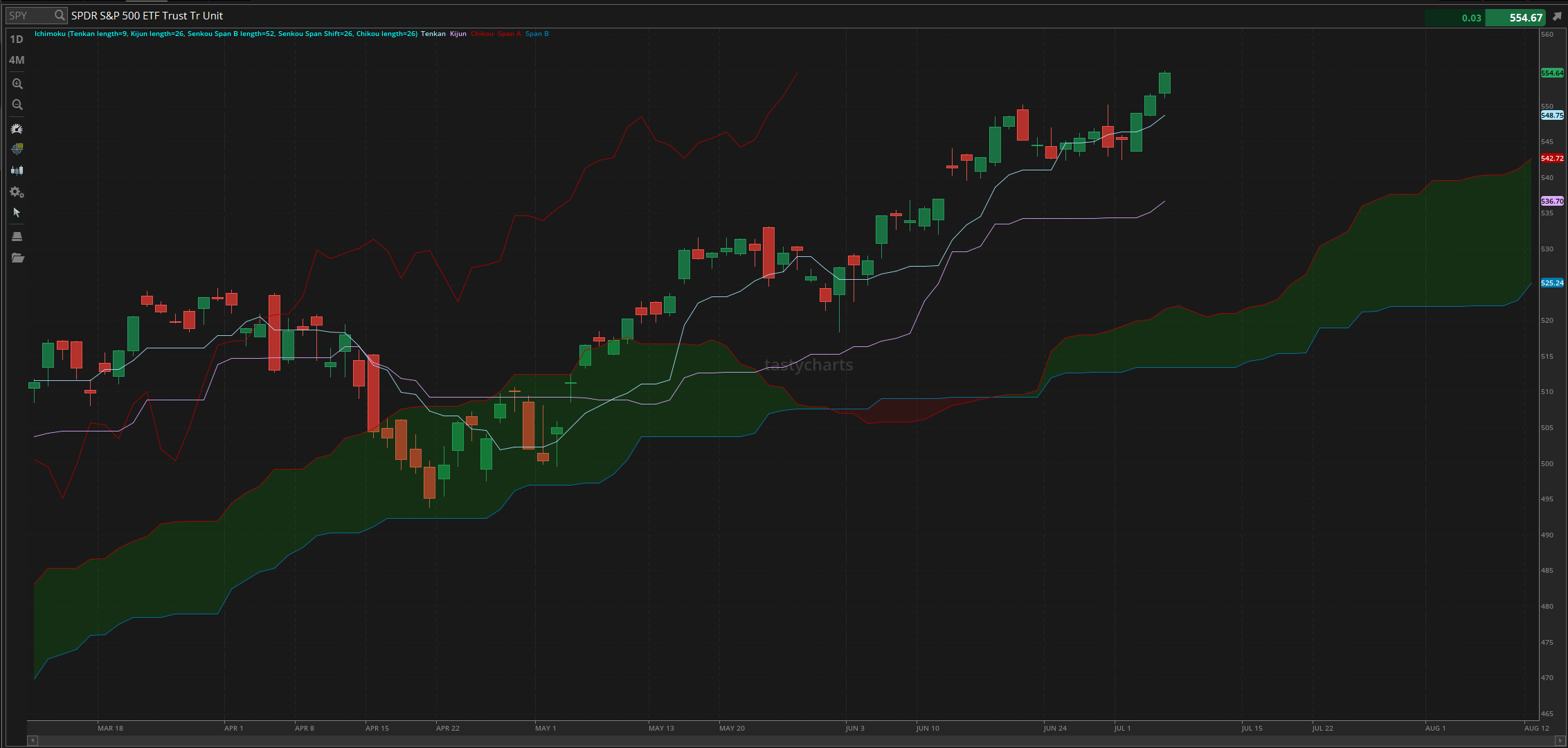
Task: Click the Ichimoku study parameters label
Action: 226,33
